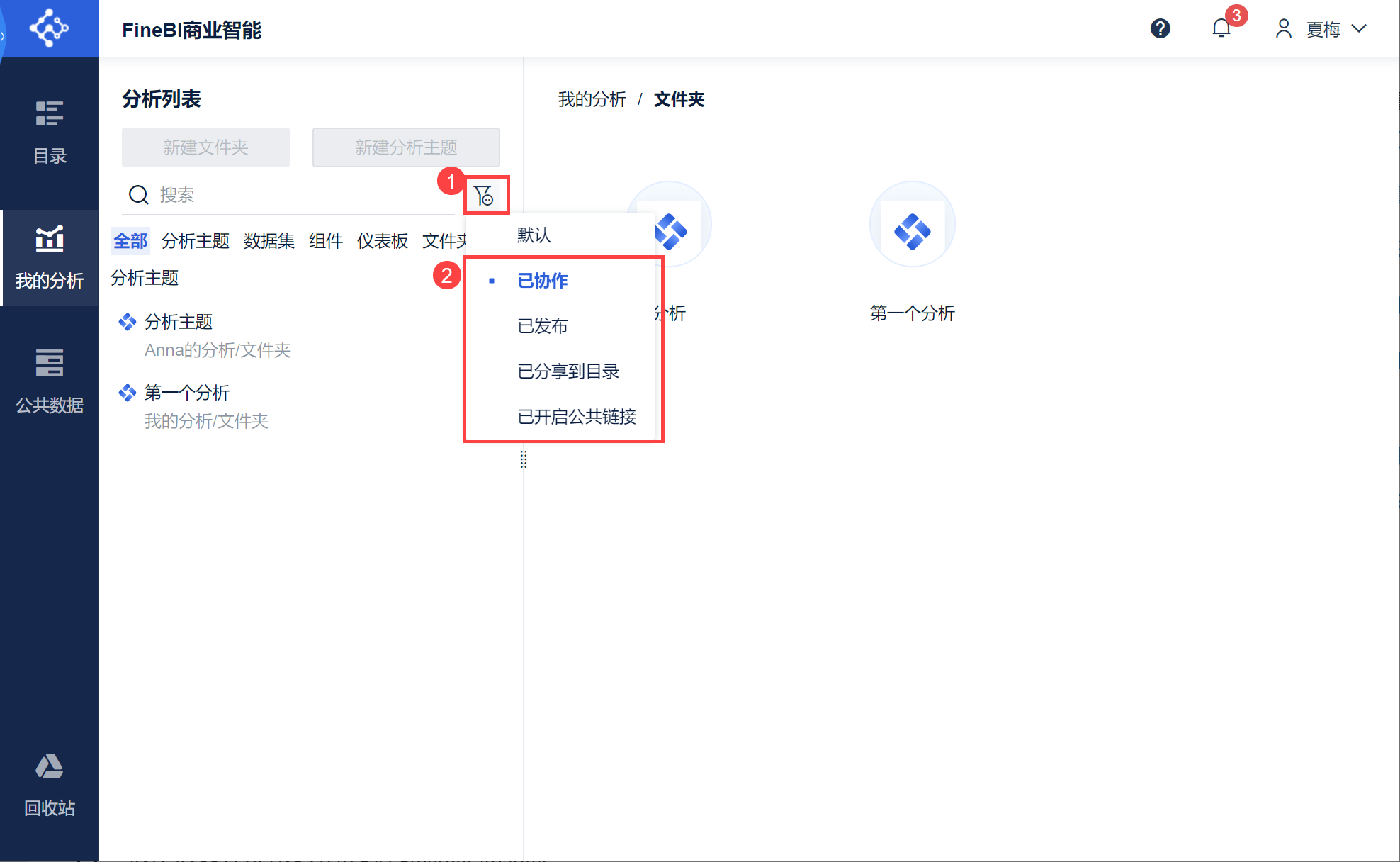The width and height of the screenshot is (1400, 862).
Task: Click the FineBI logo icon
Action: (49, 28)
